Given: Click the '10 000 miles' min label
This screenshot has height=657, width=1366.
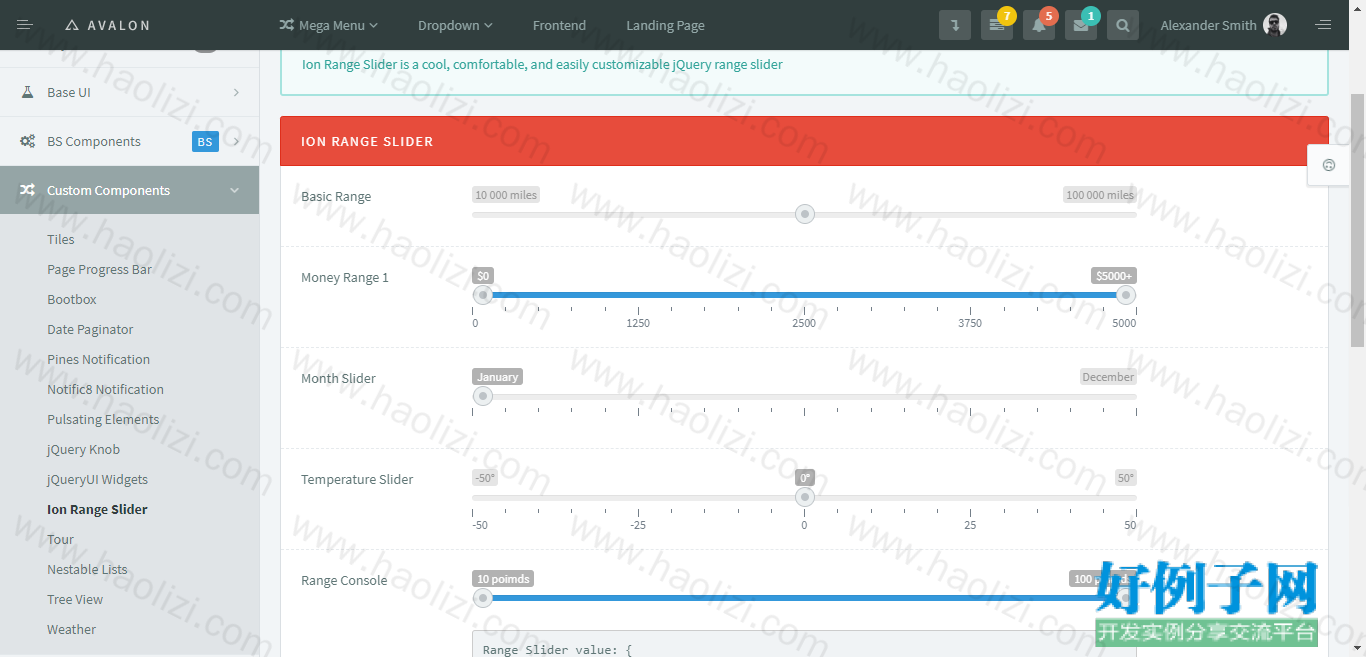Looking at the screenshot, I should click(x=506, y=195).
